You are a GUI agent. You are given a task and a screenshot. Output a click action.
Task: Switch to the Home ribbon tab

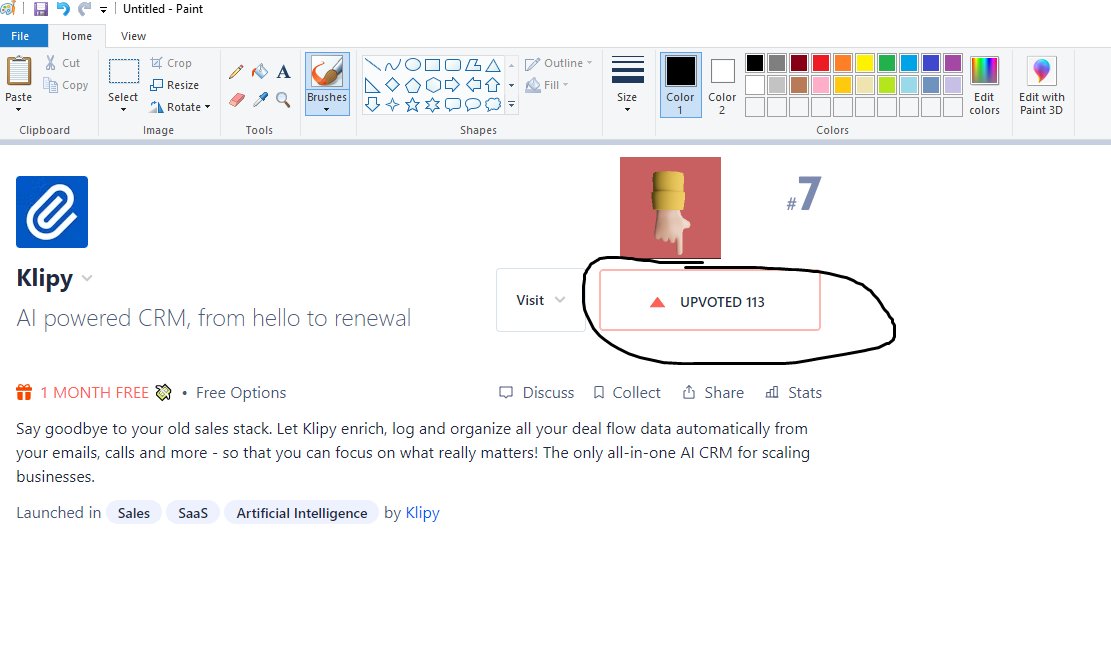[x=77, y=35]
